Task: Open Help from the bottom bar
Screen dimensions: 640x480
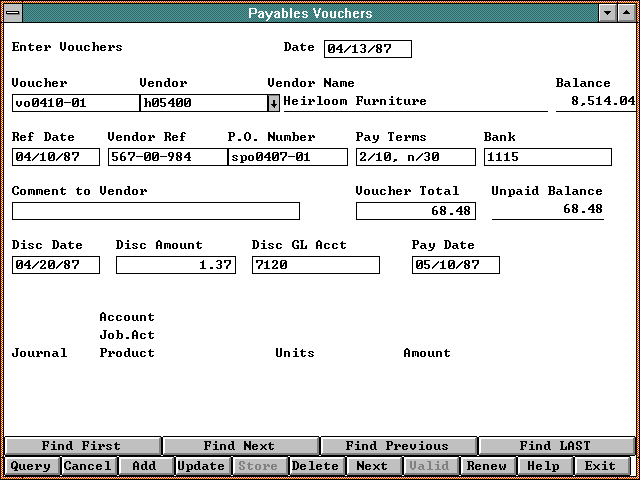Action: 543,466
